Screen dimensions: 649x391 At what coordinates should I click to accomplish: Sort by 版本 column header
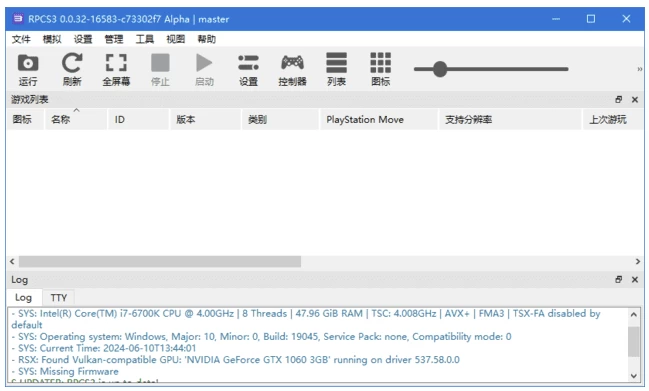click(x=205, y=120)
